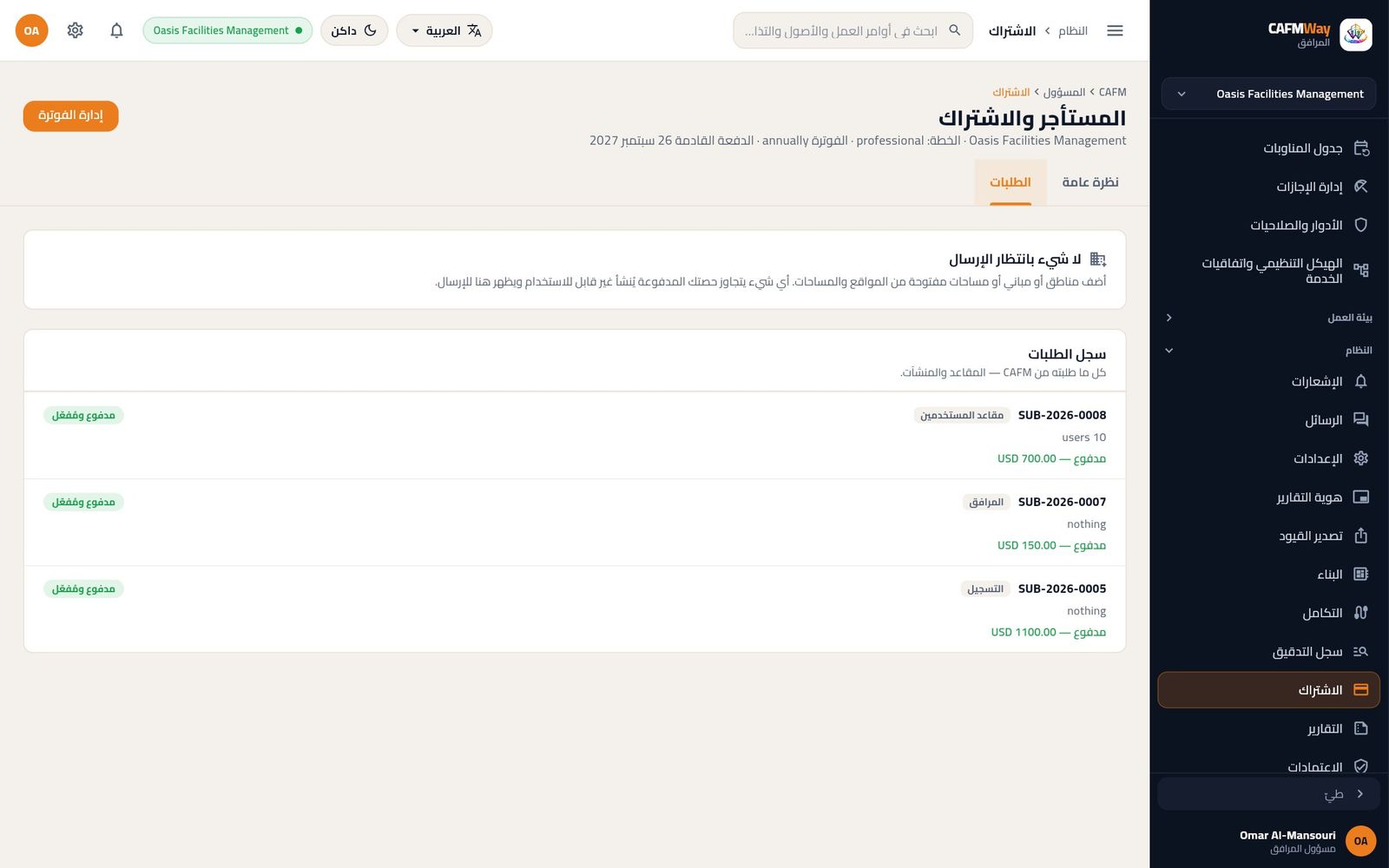Click the المرافق tag on SUB-2026-0007
This screenshot has height=868, width=1389.
986,502
